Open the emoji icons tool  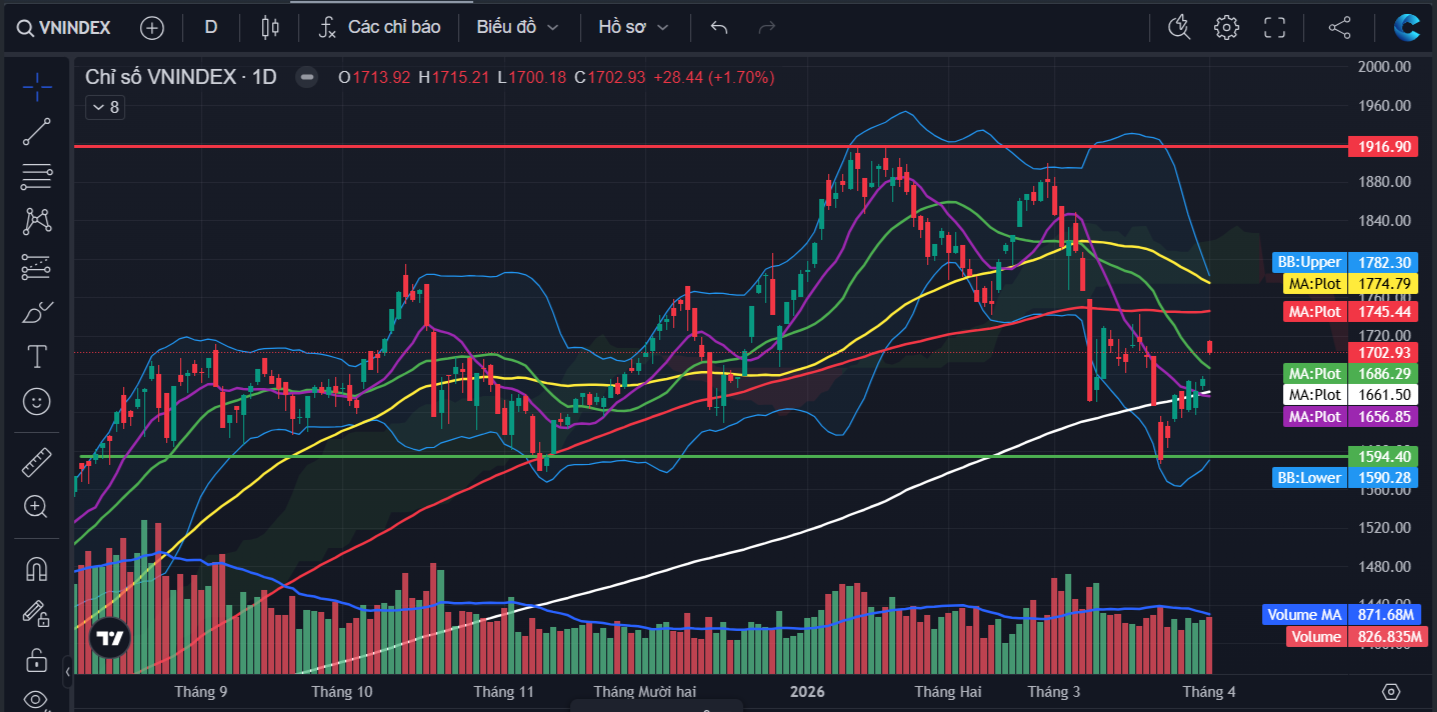tap(37, 402)
